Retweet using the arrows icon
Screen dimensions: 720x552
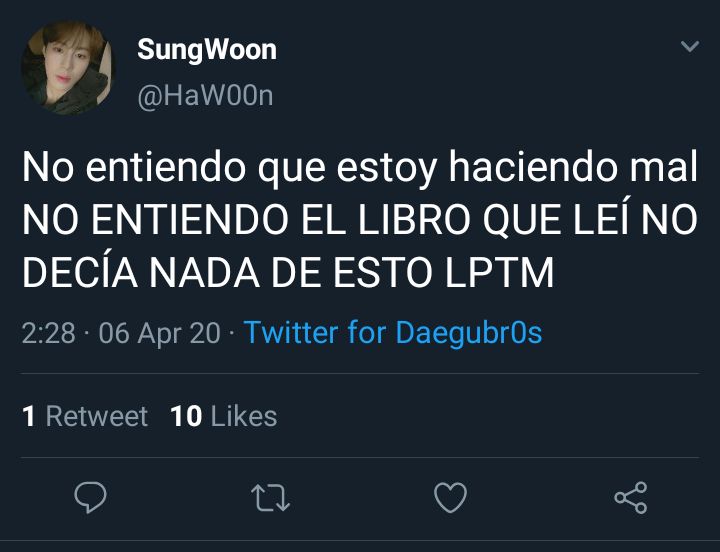pos(270,498)
